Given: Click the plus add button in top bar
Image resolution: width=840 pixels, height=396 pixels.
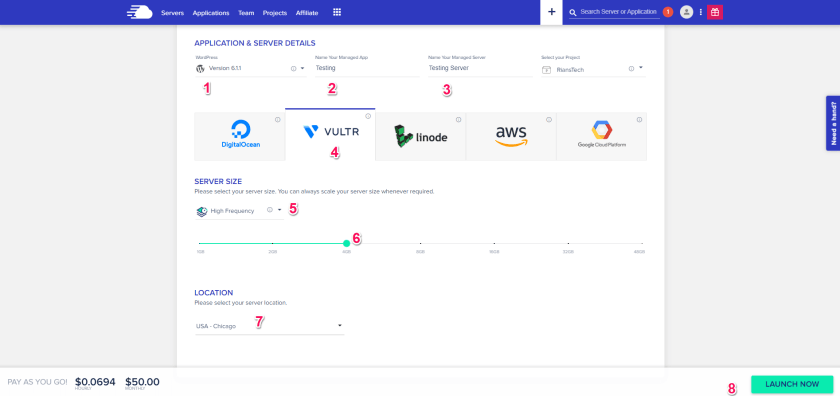Looking at the screenshot, I should (x=551, y=12).
